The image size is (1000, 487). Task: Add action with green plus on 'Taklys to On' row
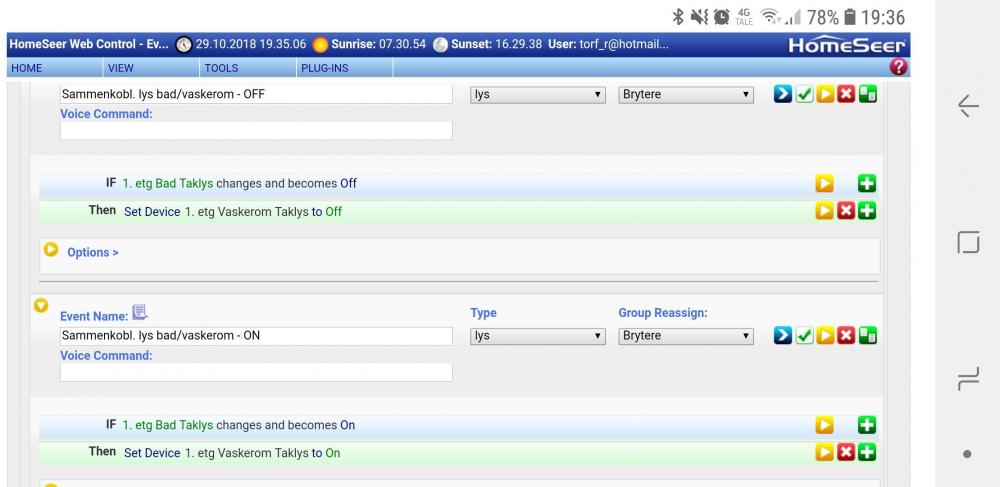867,453
